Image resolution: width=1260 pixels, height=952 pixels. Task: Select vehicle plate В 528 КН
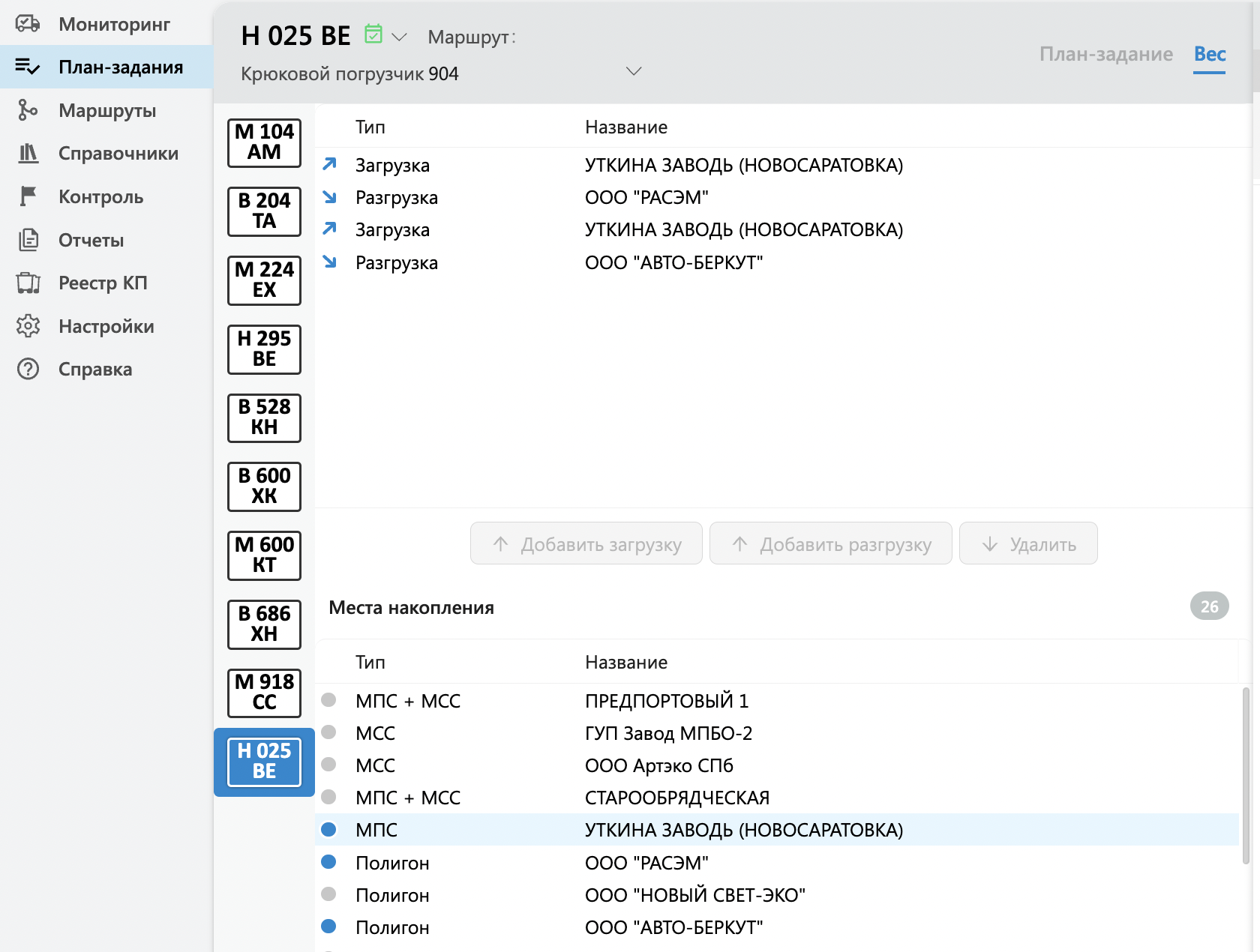coord(264,418)
